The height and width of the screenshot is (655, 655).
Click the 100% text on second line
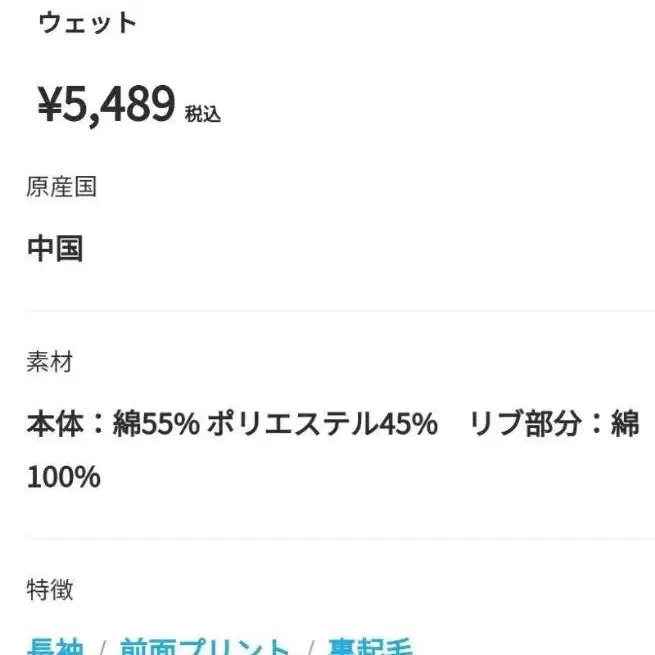(63, 476)
